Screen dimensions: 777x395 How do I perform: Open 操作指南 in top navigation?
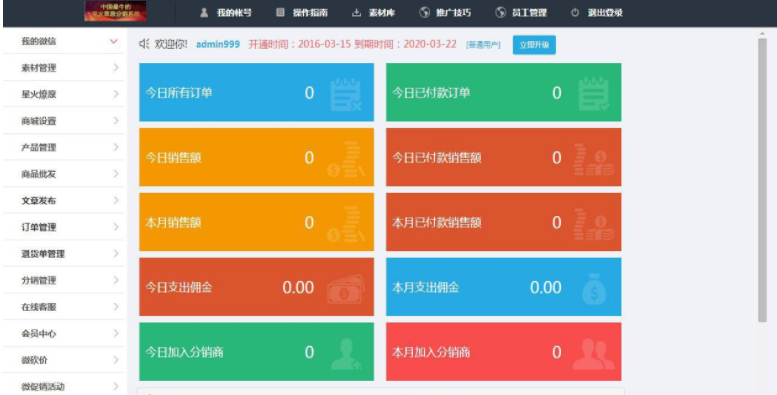pos(310,13)
